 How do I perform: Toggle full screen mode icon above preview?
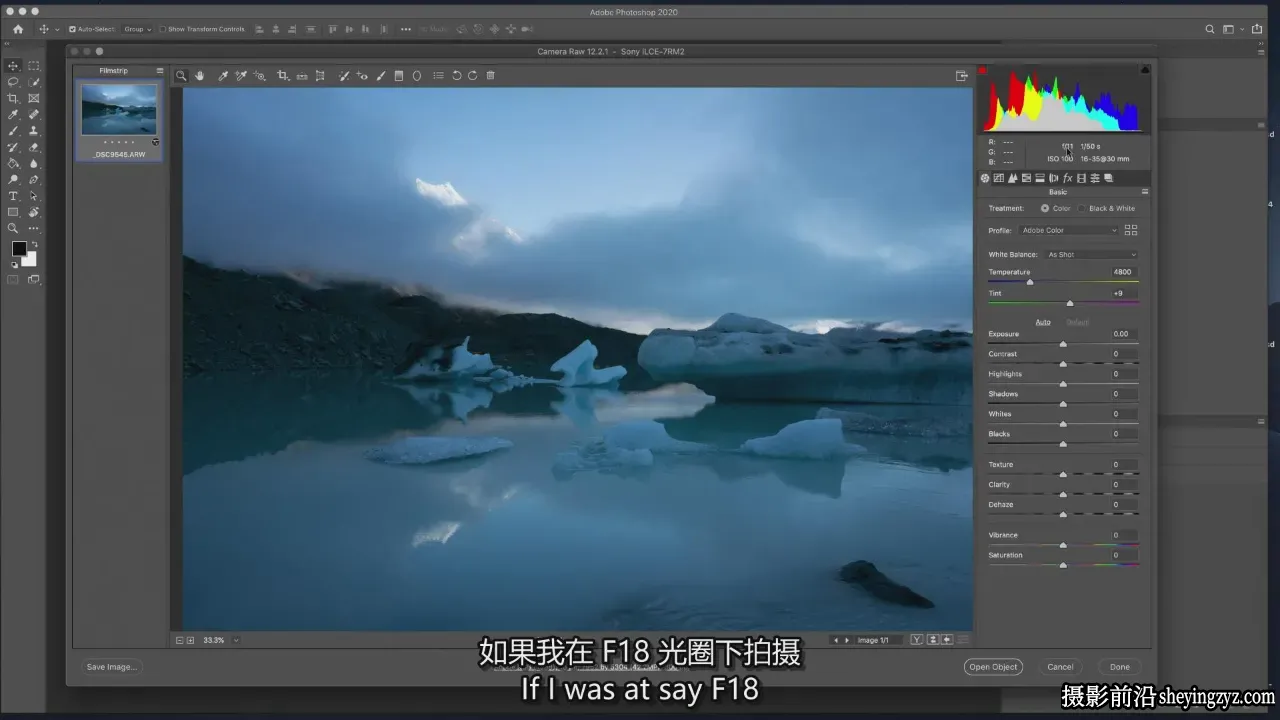pos(962,76)
